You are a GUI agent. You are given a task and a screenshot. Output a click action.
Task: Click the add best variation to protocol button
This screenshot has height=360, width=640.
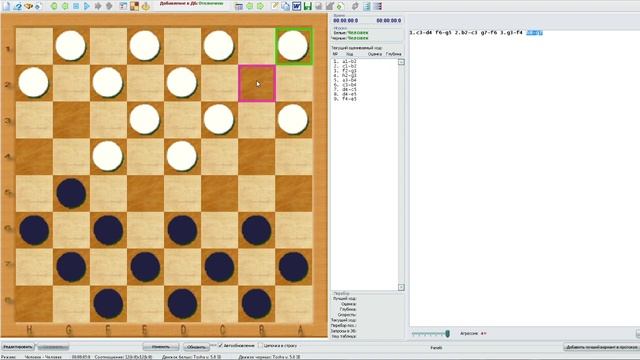[x=602, y=347]
